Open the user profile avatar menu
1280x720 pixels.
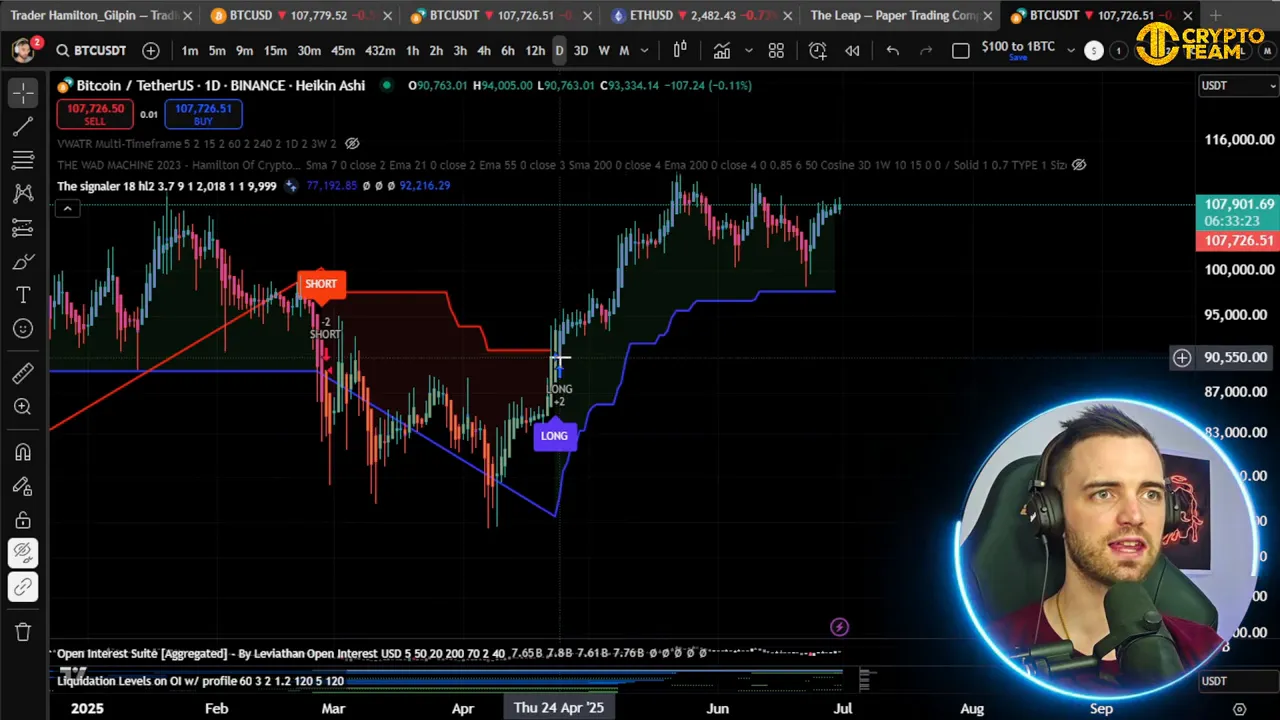tap(22, 51)
